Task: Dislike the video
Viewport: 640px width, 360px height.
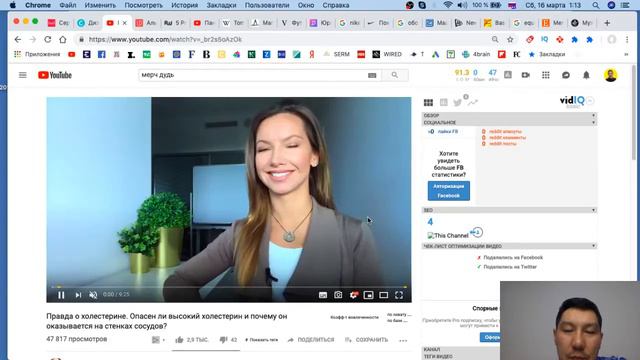Action: click(x=228, y=340)
